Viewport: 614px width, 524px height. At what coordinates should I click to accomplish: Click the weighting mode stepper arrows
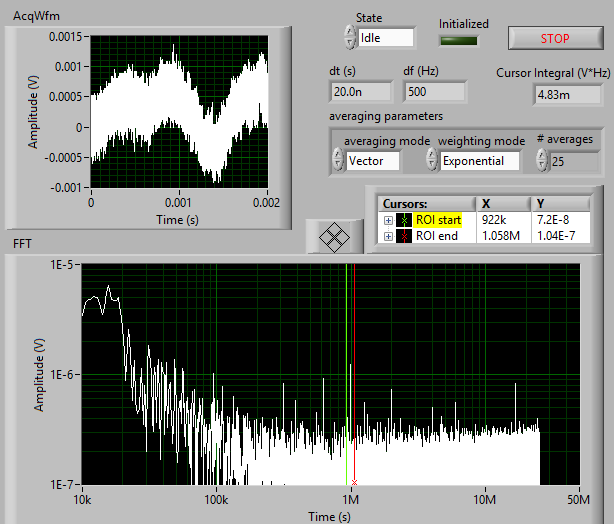[431, 160]
